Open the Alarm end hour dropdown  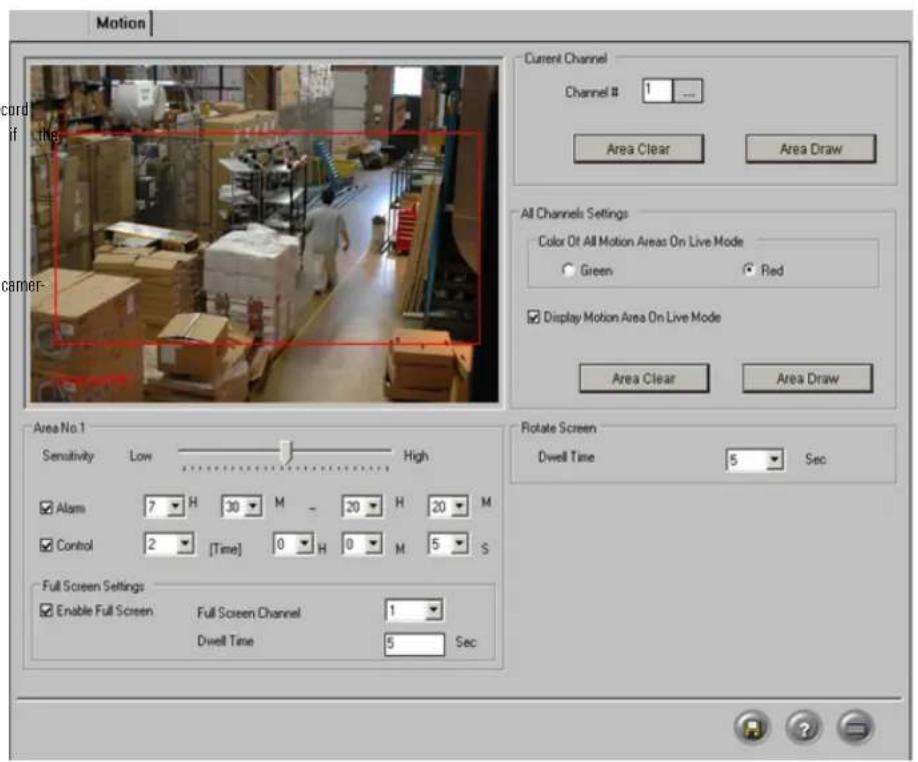373,506
